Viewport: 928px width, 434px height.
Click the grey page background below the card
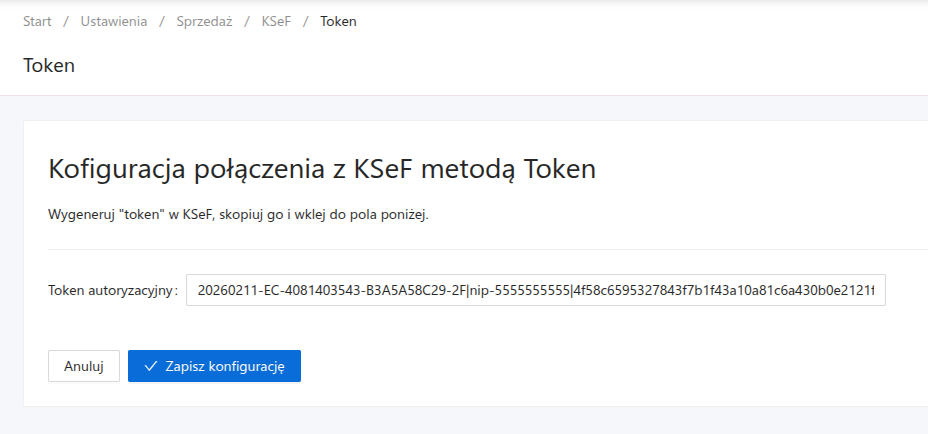[x=460, y=421]
